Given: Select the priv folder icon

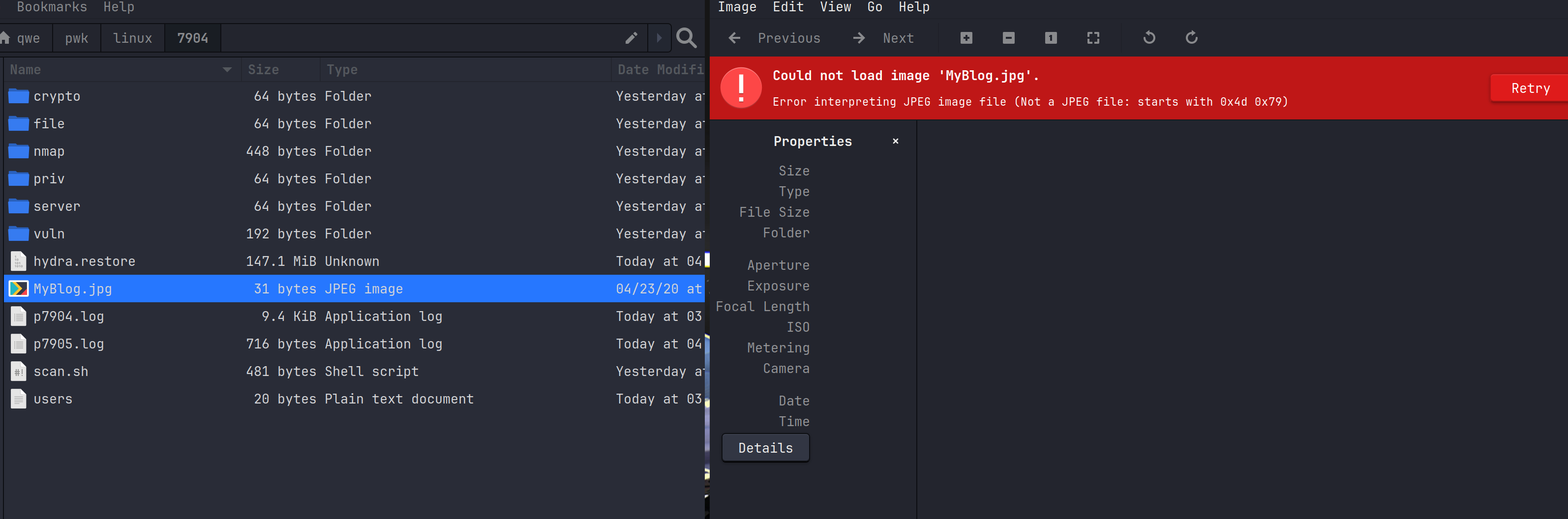Looking at the screenshot, I should point(18,179).
